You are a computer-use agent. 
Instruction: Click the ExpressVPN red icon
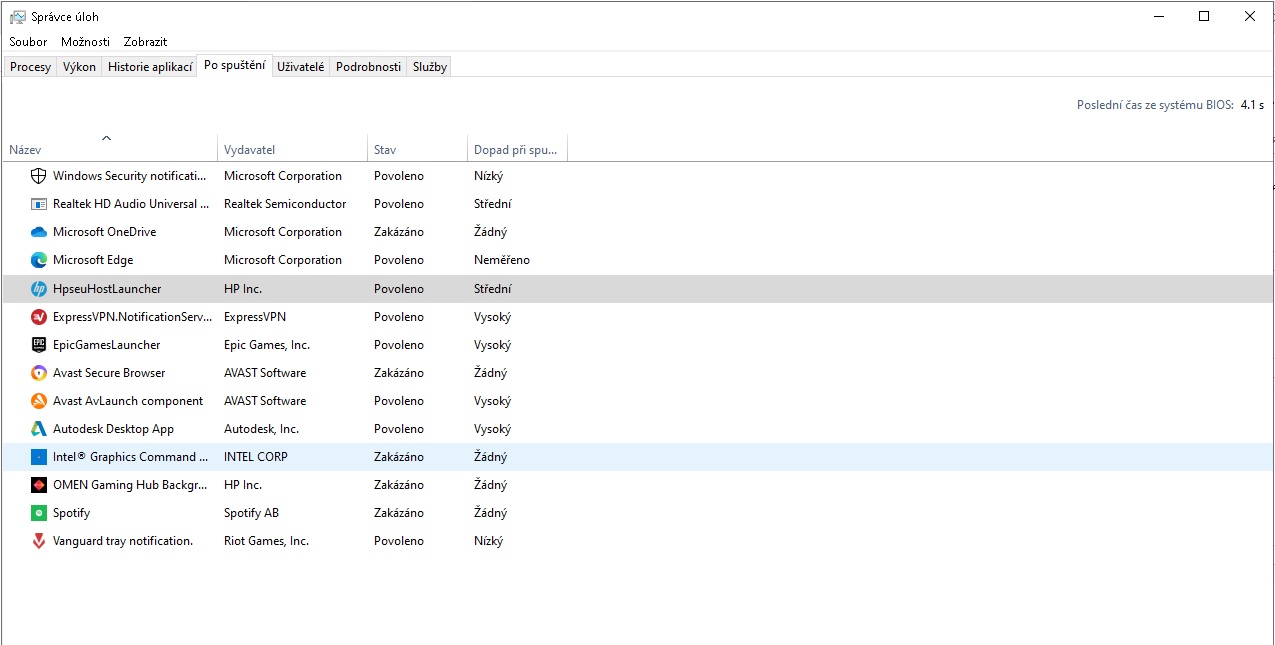click(39, 317)
